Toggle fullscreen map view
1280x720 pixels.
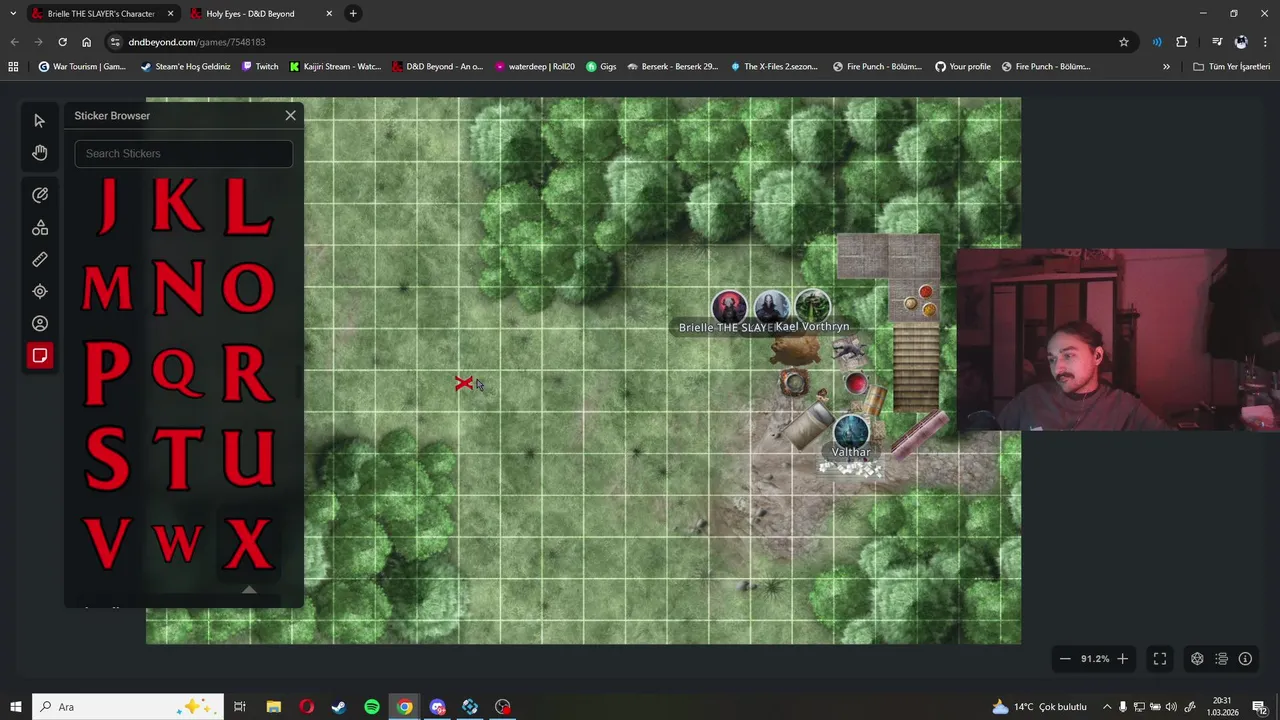coord(1160,659)
